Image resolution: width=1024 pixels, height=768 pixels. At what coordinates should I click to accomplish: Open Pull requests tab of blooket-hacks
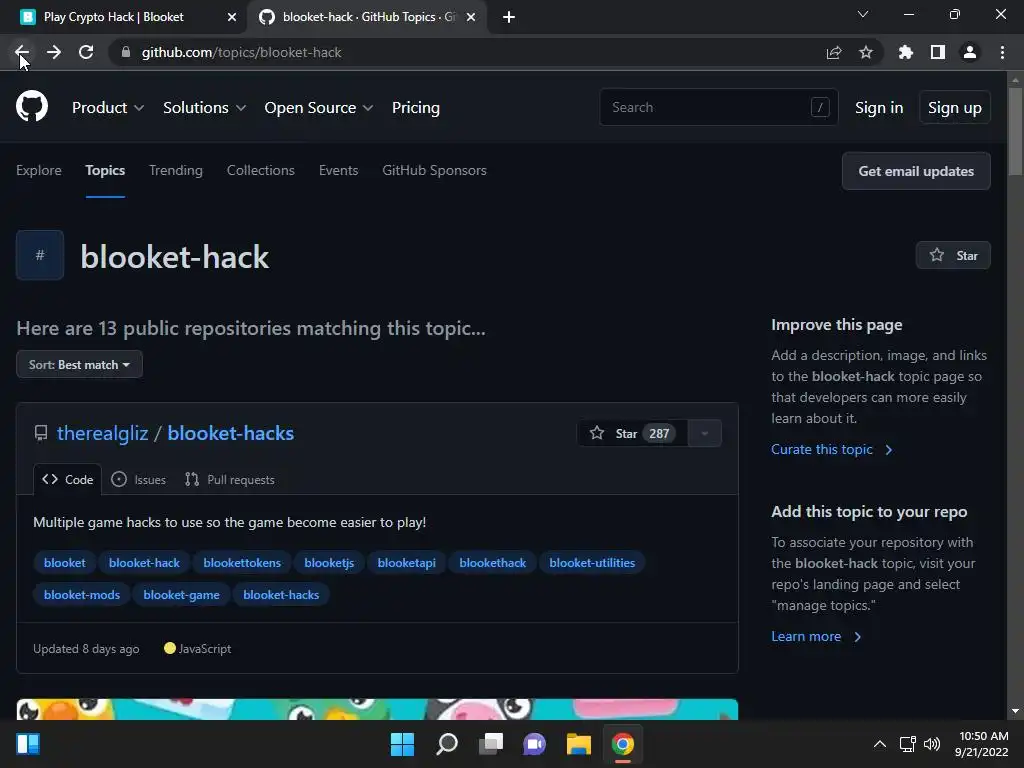click(x=230, y=479)
